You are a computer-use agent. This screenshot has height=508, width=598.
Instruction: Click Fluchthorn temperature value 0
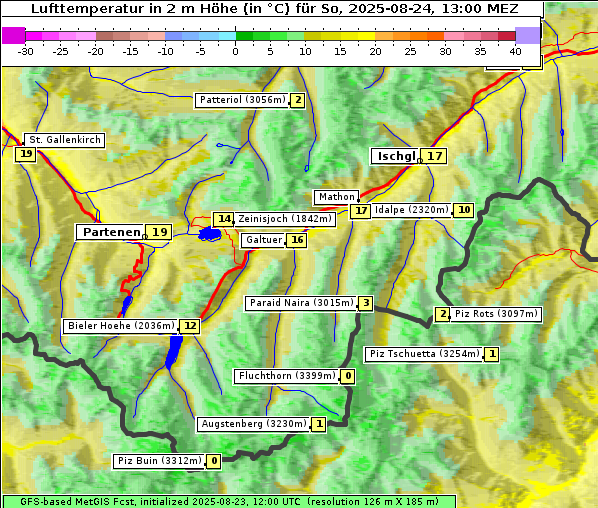348,376
